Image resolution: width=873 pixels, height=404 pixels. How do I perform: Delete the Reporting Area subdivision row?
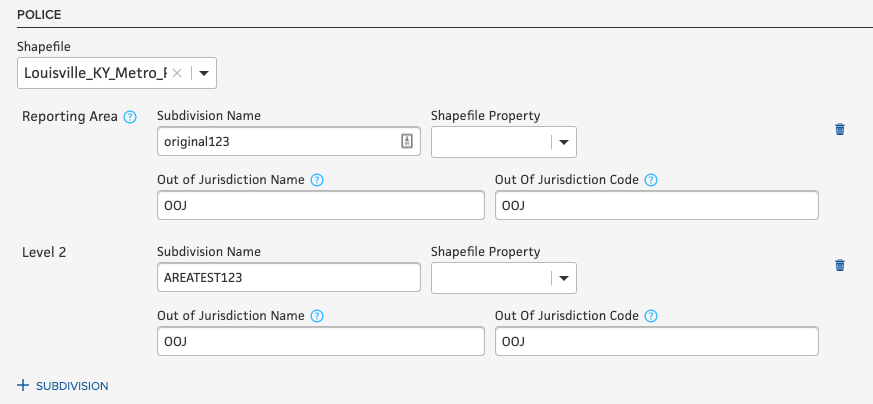point(840,129)
